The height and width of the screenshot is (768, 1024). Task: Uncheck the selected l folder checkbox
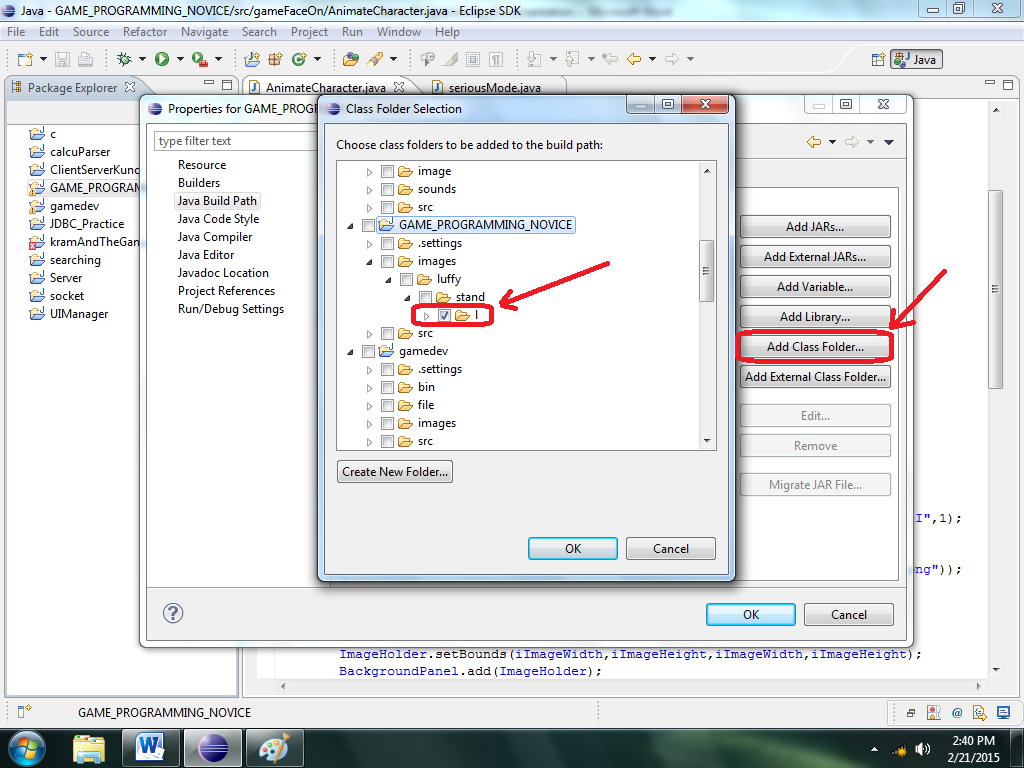(x=442, y=315)
